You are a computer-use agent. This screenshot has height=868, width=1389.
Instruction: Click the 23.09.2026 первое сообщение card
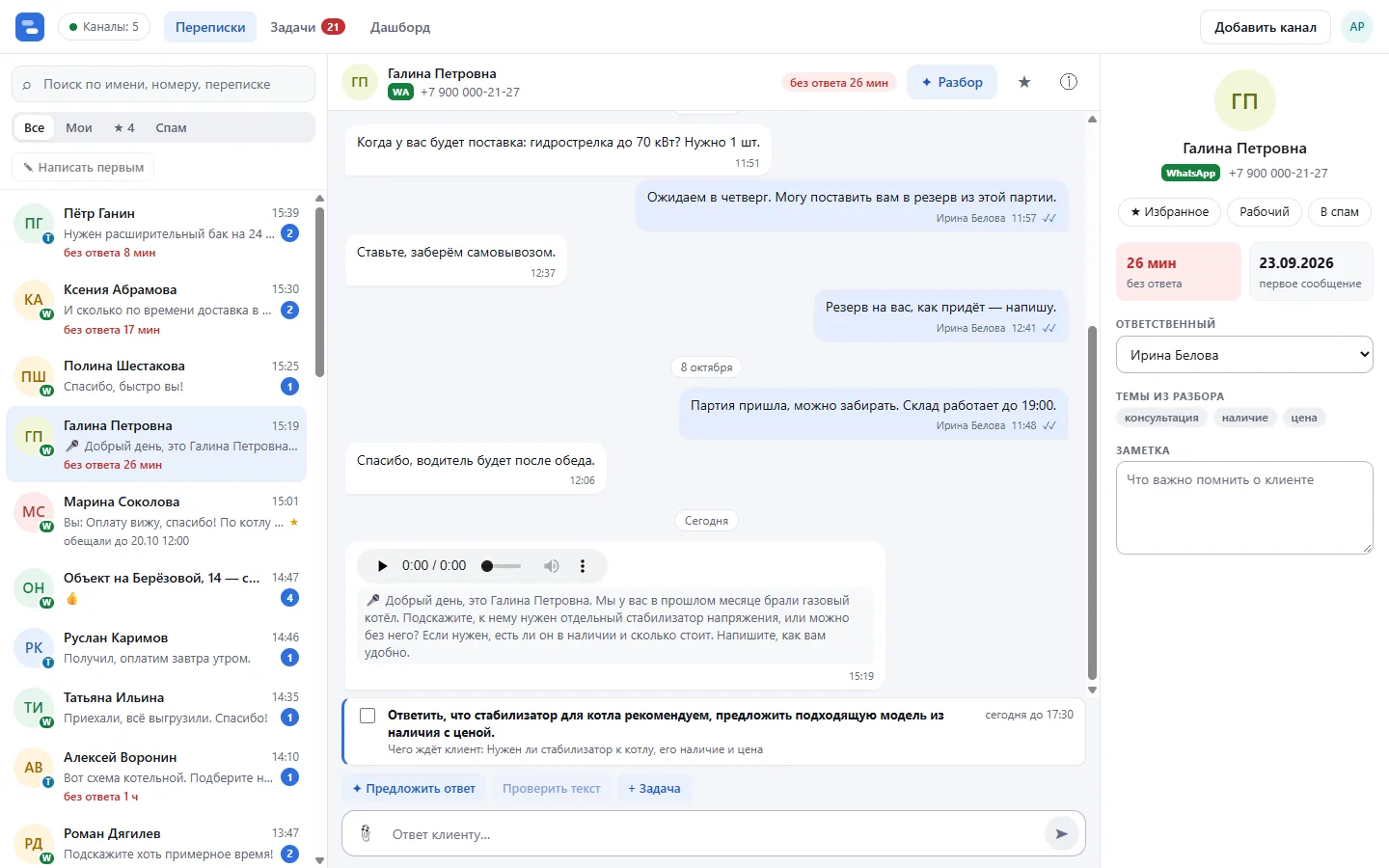[1310, 271]
